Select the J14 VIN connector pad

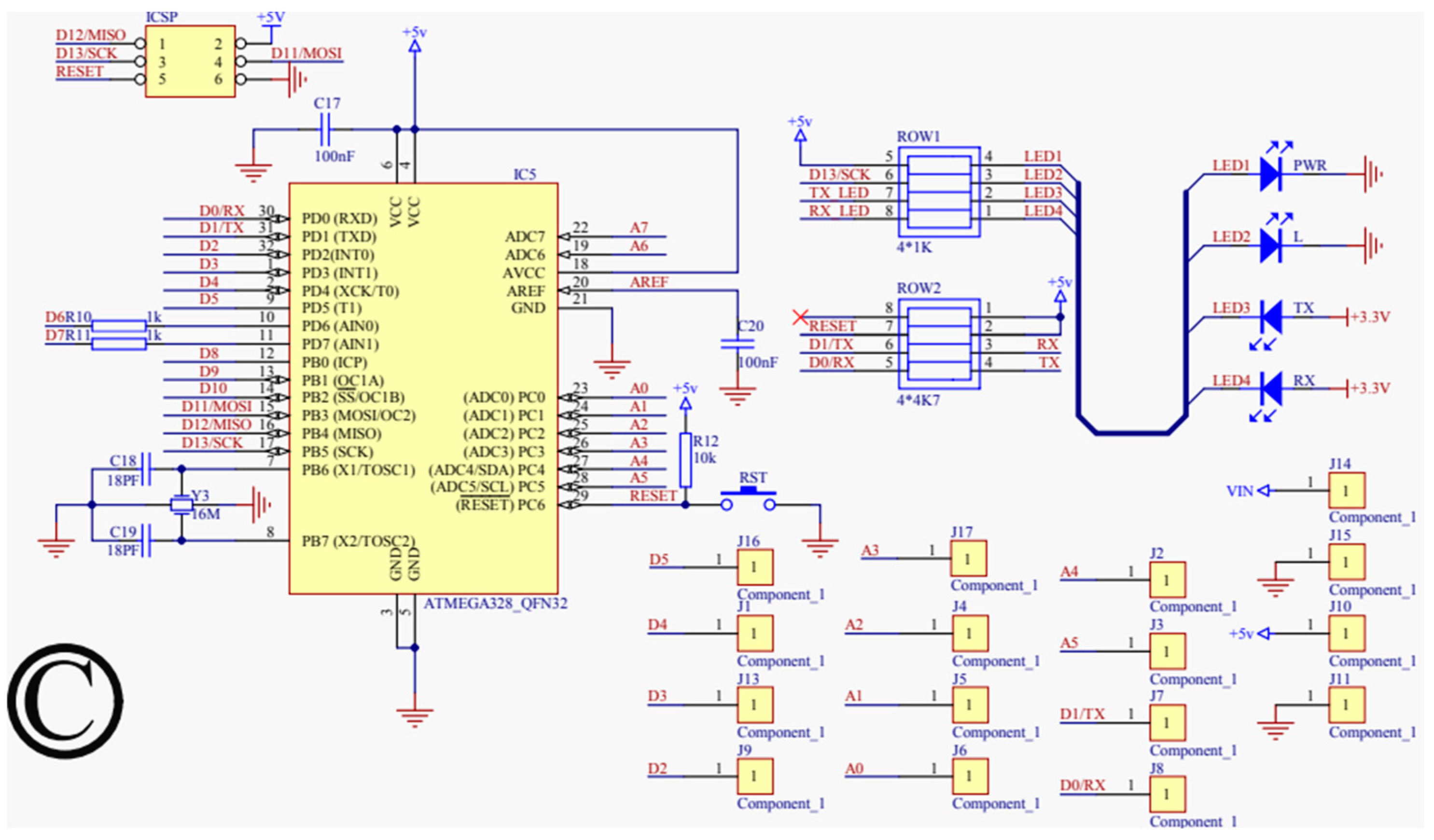point(1346,490)
